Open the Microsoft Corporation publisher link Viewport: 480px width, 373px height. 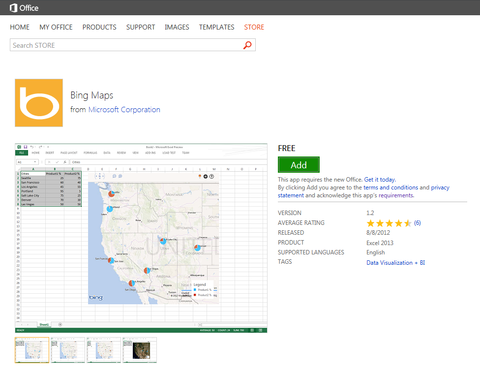pos(124,110)
